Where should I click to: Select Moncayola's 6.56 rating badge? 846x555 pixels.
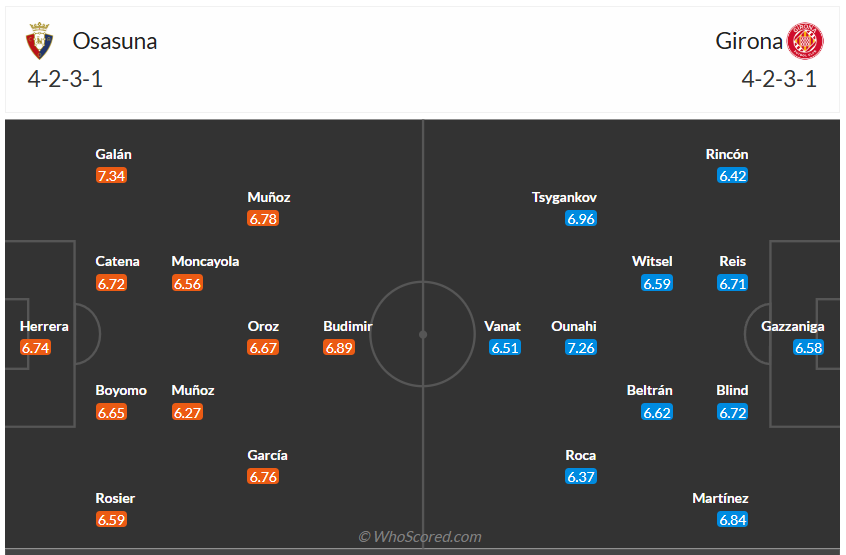pos(188,283)
